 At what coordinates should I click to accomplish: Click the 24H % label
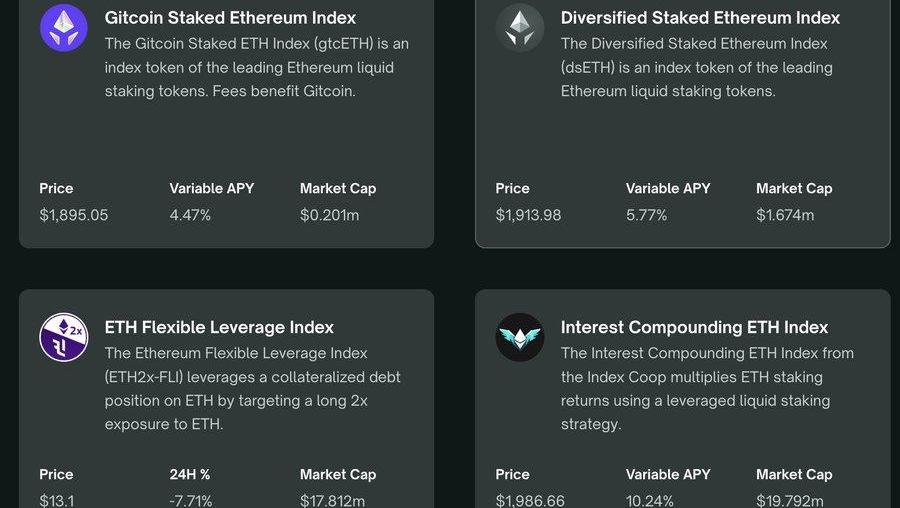point(190,474)
